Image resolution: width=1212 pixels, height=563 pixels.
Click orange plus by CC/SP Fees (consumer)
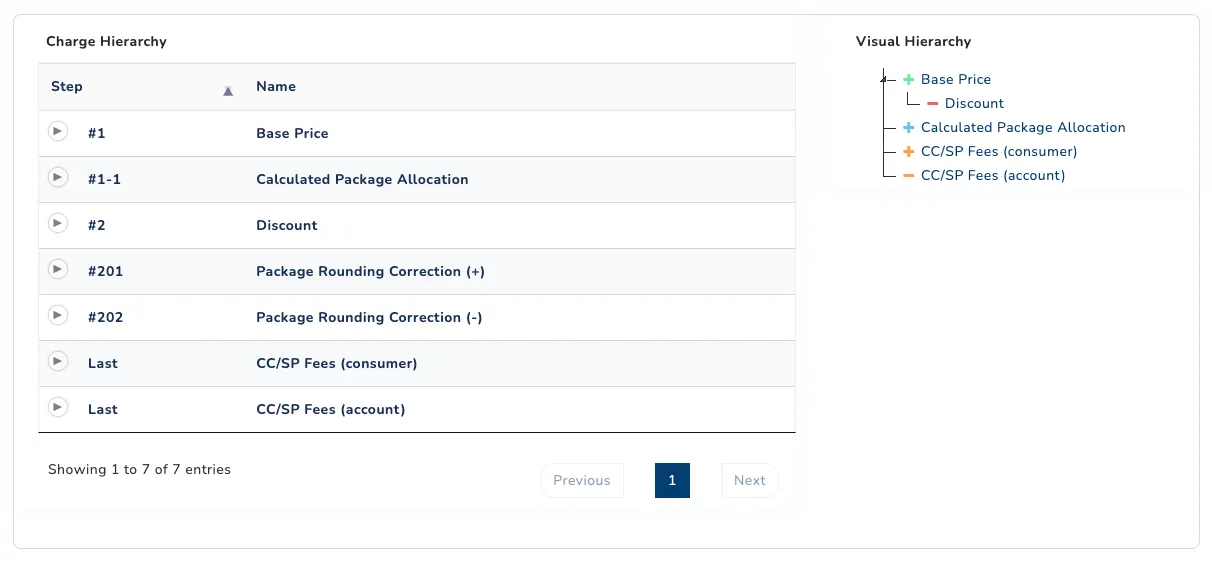909,151
